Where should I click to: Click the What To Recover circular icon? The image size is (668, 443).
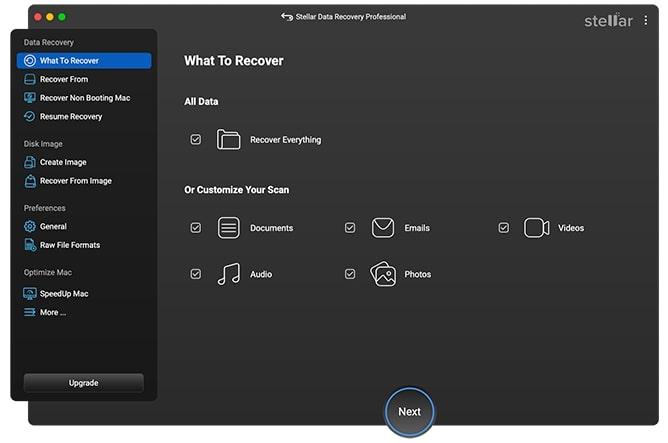tap(30, 60)
